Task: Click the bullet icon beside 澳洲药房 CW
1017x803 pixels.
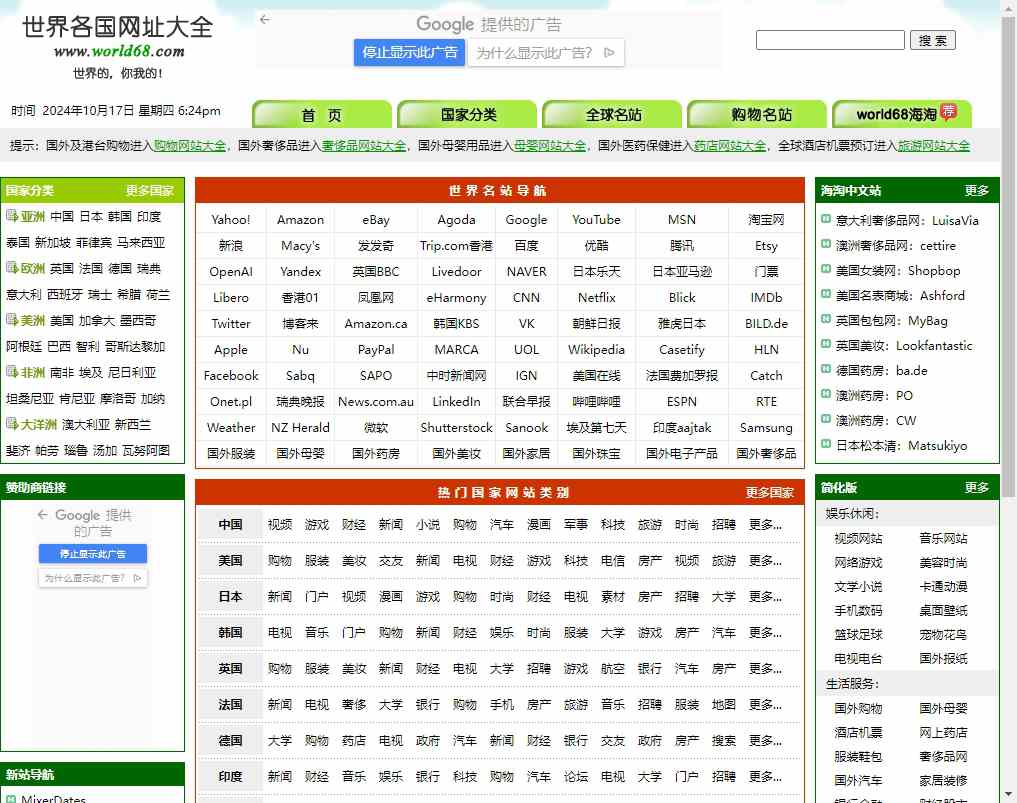Action: pyautogui.click(x=826, y=419)
